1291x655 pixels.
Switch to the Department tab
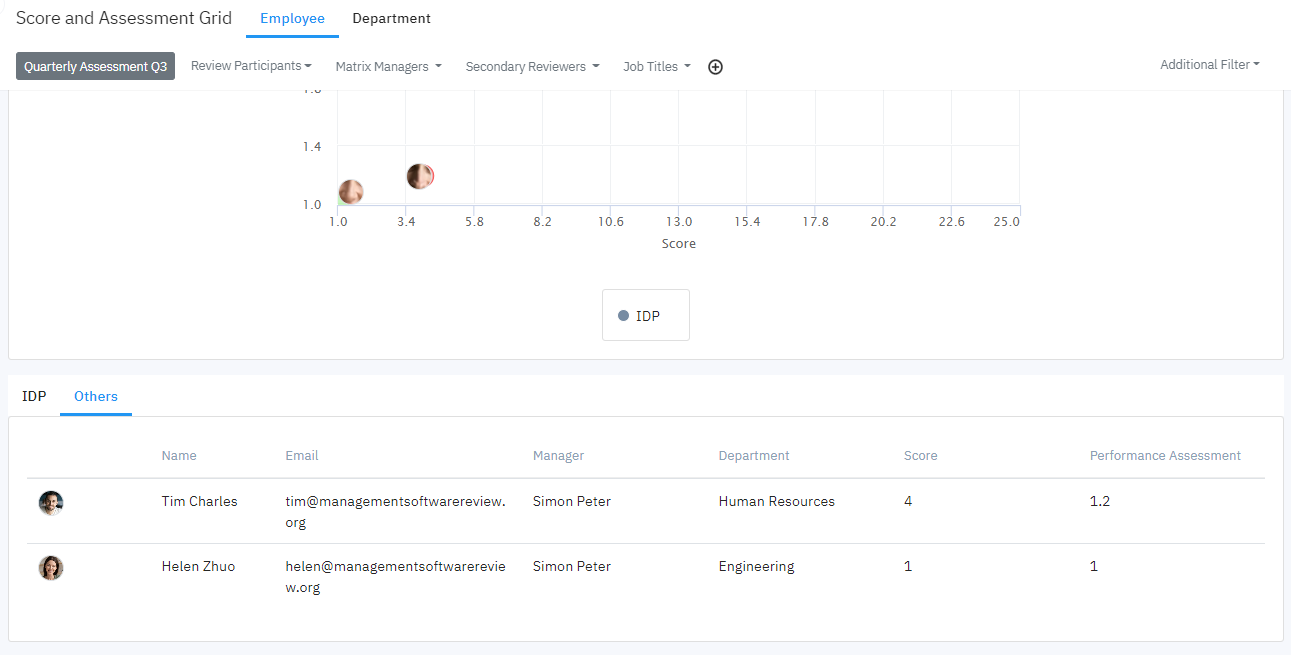(x=391, y=19)
